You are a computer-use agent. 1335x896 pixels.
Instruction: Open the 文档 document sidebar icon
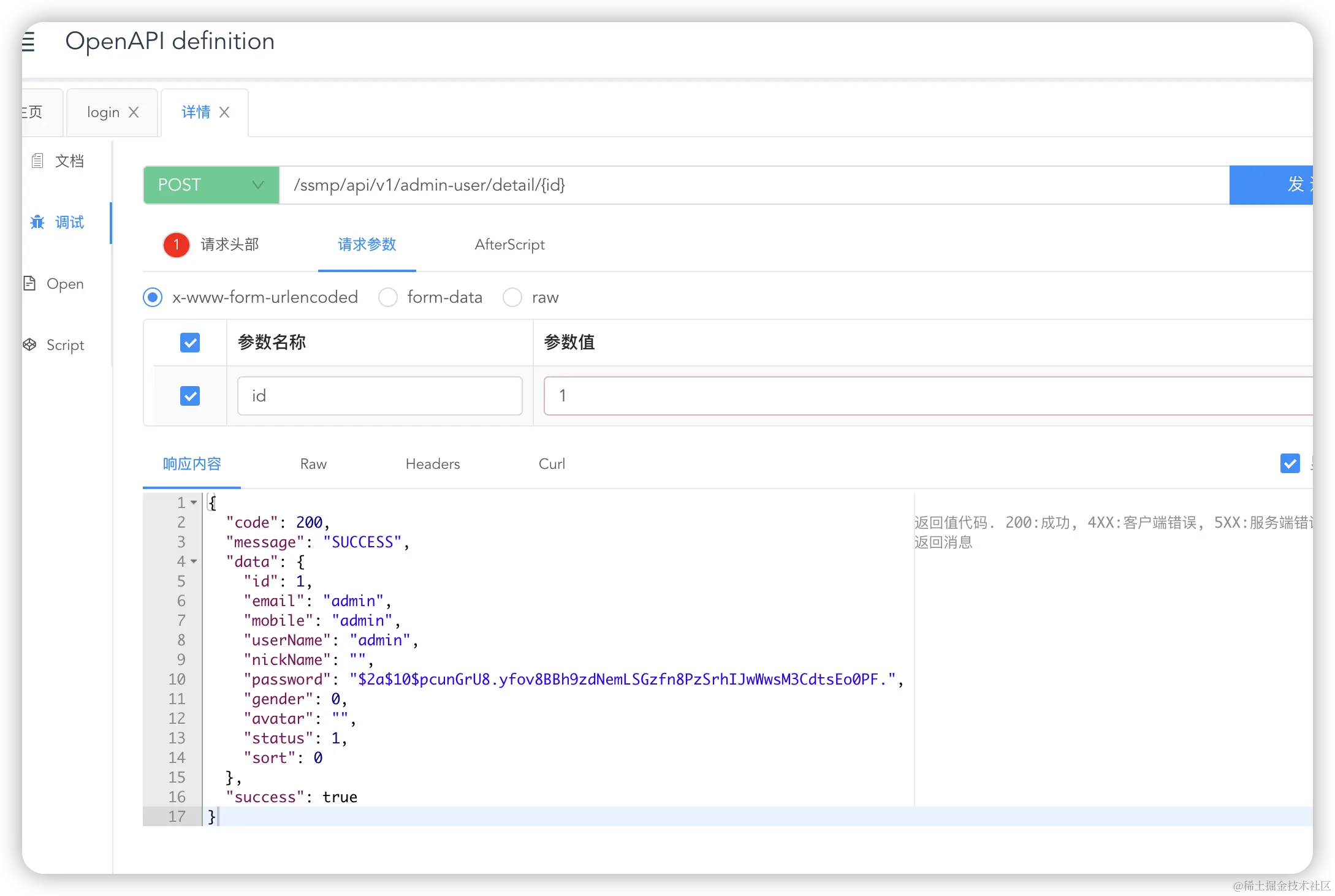tap(37, 161)
